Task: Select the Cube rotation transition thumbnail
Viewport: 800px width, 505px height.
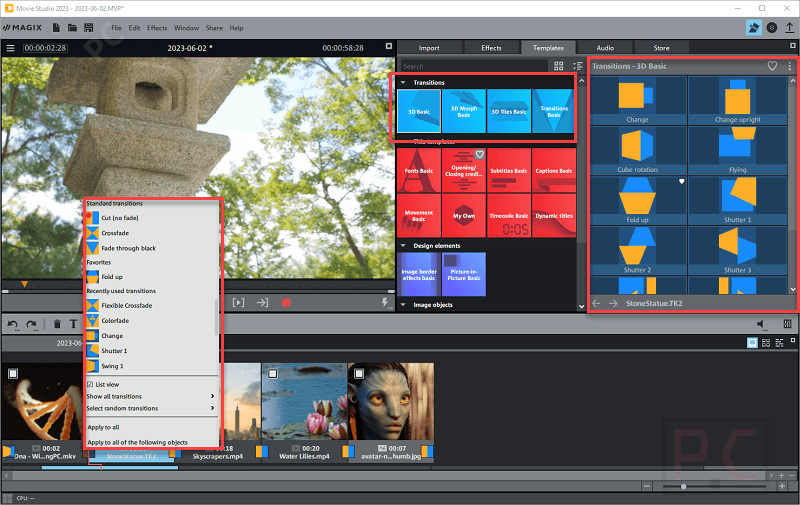Action: click(x=638, y=150)
